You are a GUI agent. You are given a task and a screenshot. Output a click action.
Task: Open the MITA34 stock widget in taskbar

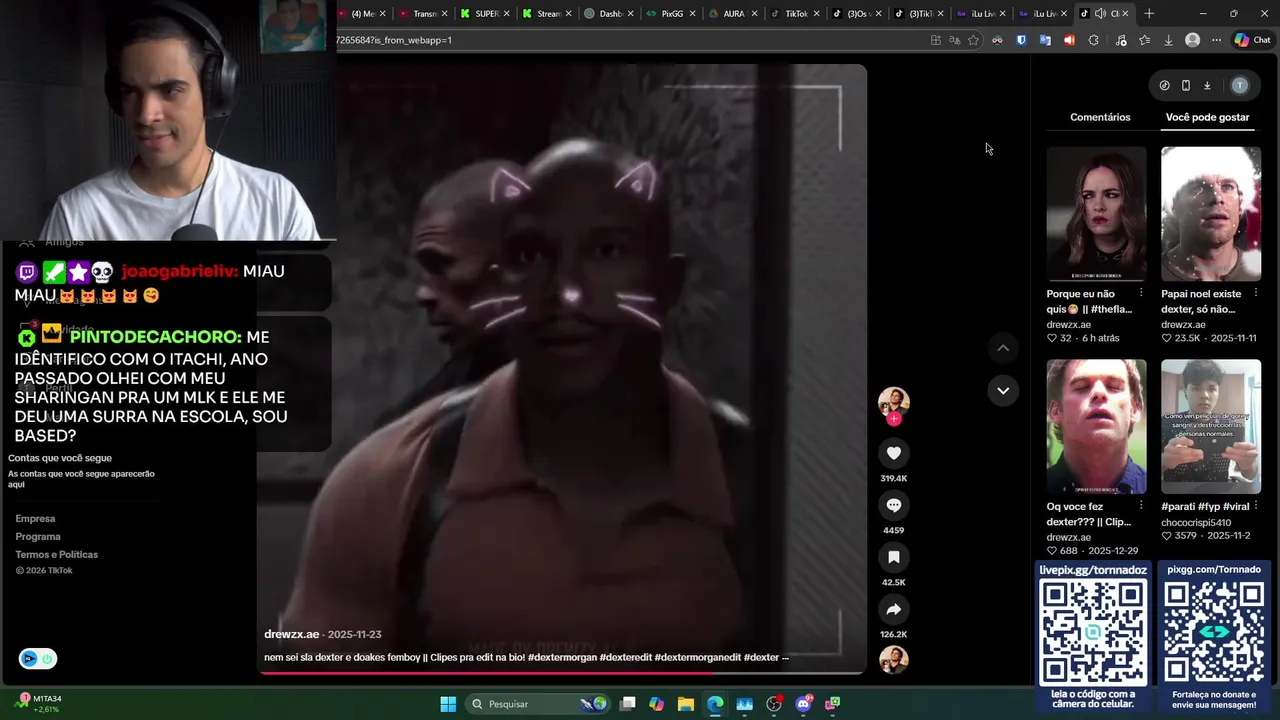[39, 703]
